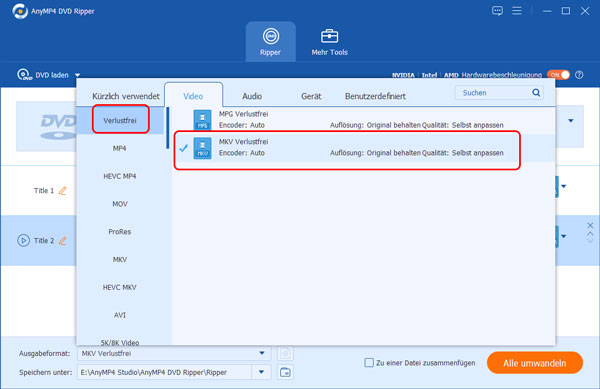Enable Zu einer Datei zusammenfügen checkbox
This screenshot has height=389, width=600.
[x=369, y=363]
